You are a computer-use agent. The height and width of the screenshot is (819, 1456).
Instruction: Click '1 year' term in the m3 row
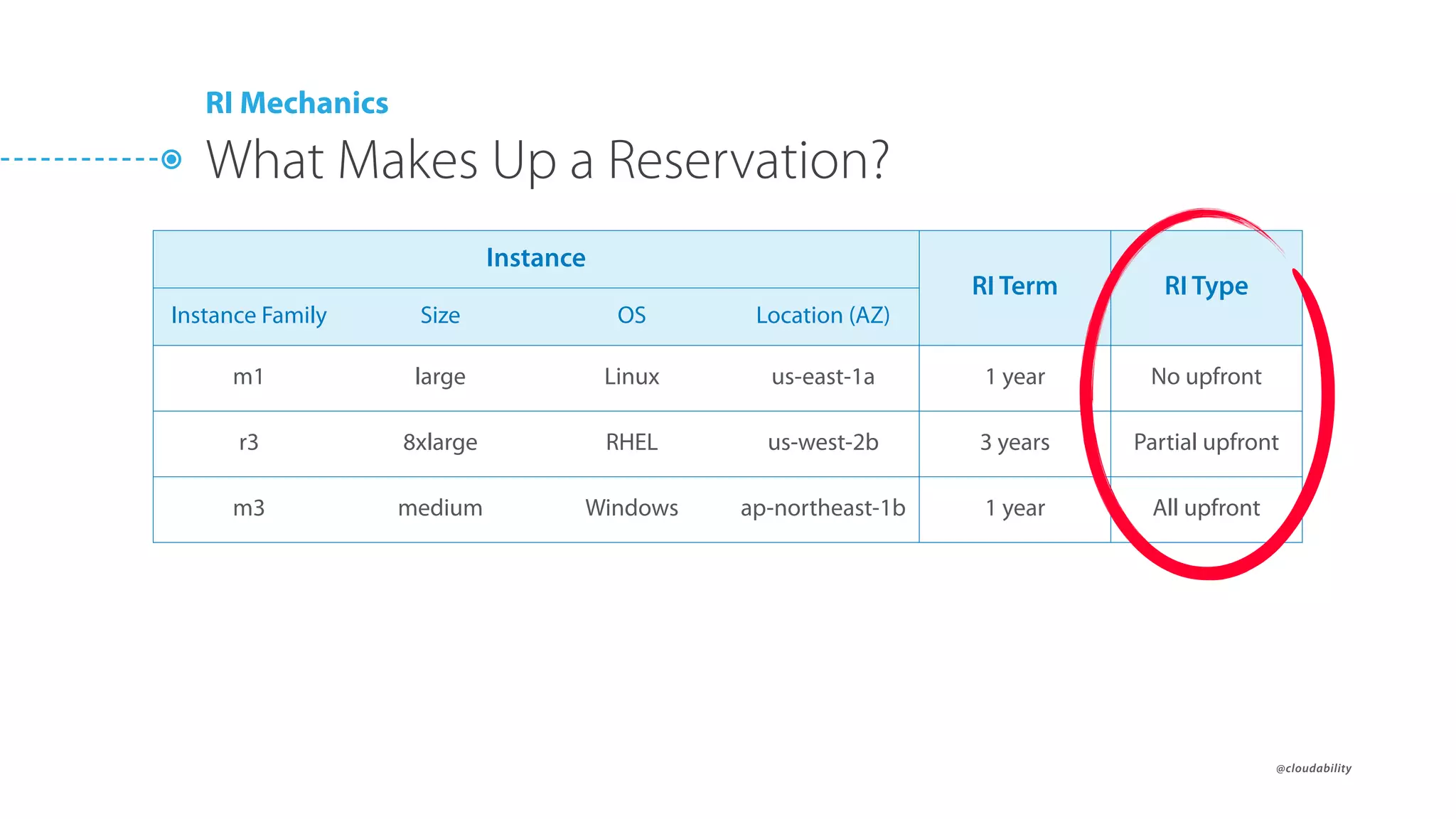(x=1015, y=508)
